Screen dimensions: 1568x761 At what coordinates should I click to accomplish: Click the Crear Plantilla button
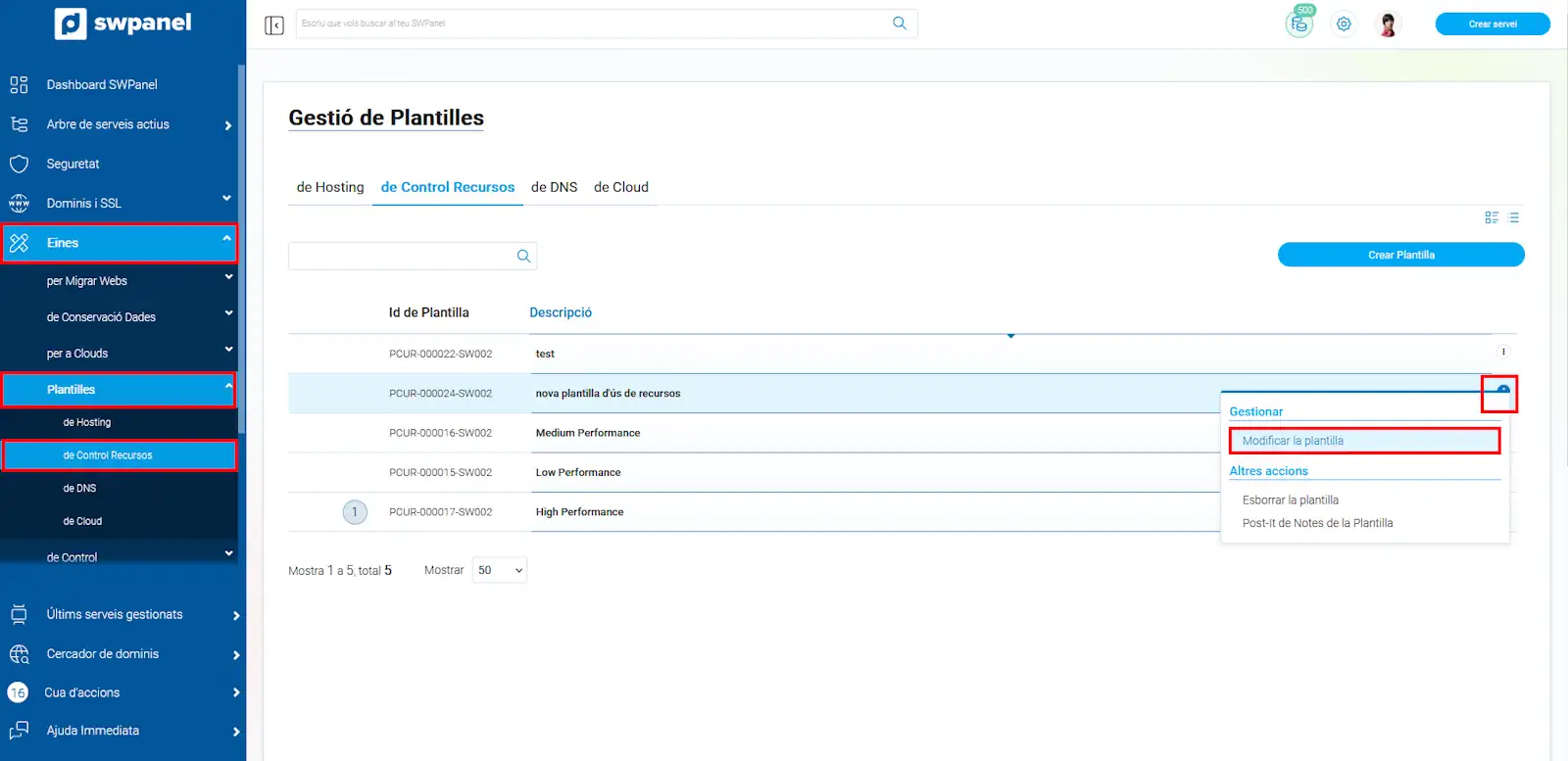(x=1401, y=255)
